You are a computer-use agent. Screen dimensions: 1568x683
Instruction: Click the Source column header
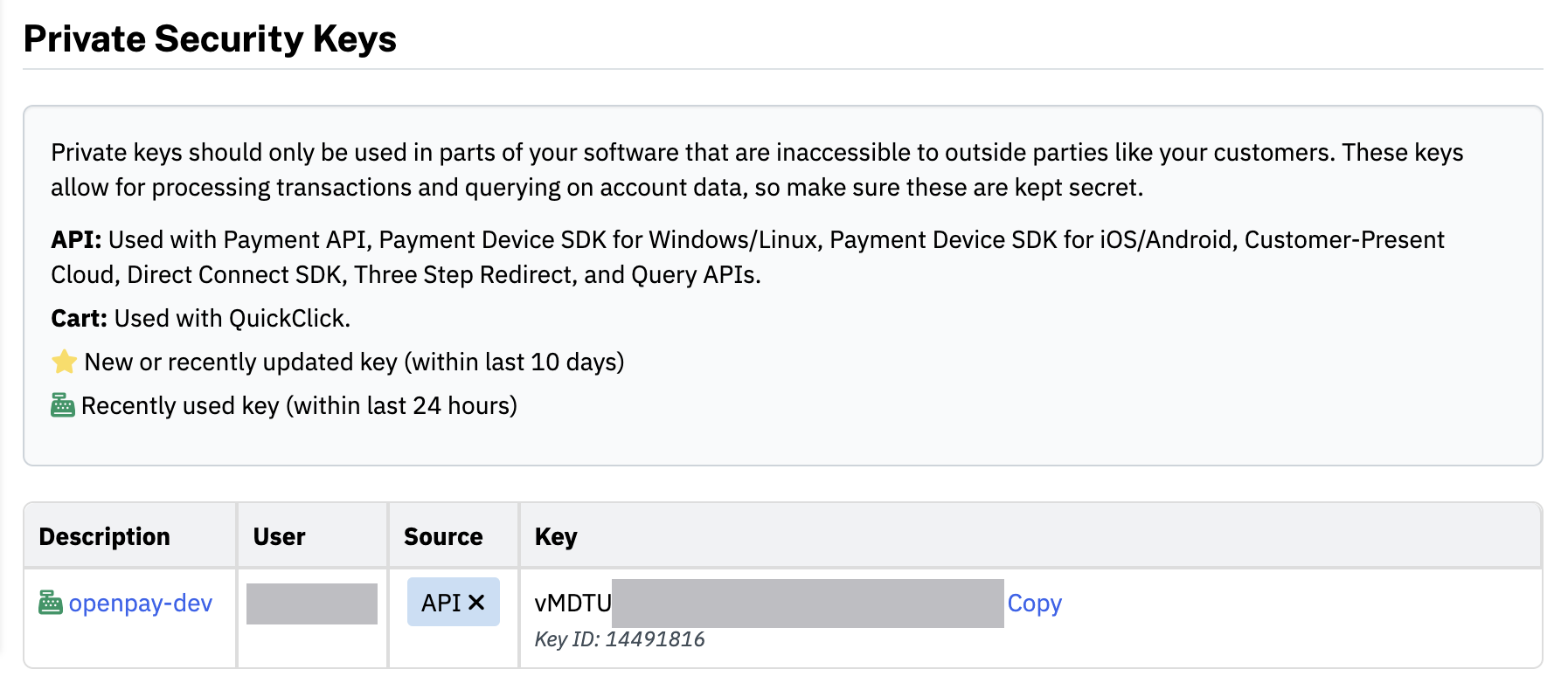(443, 536)
